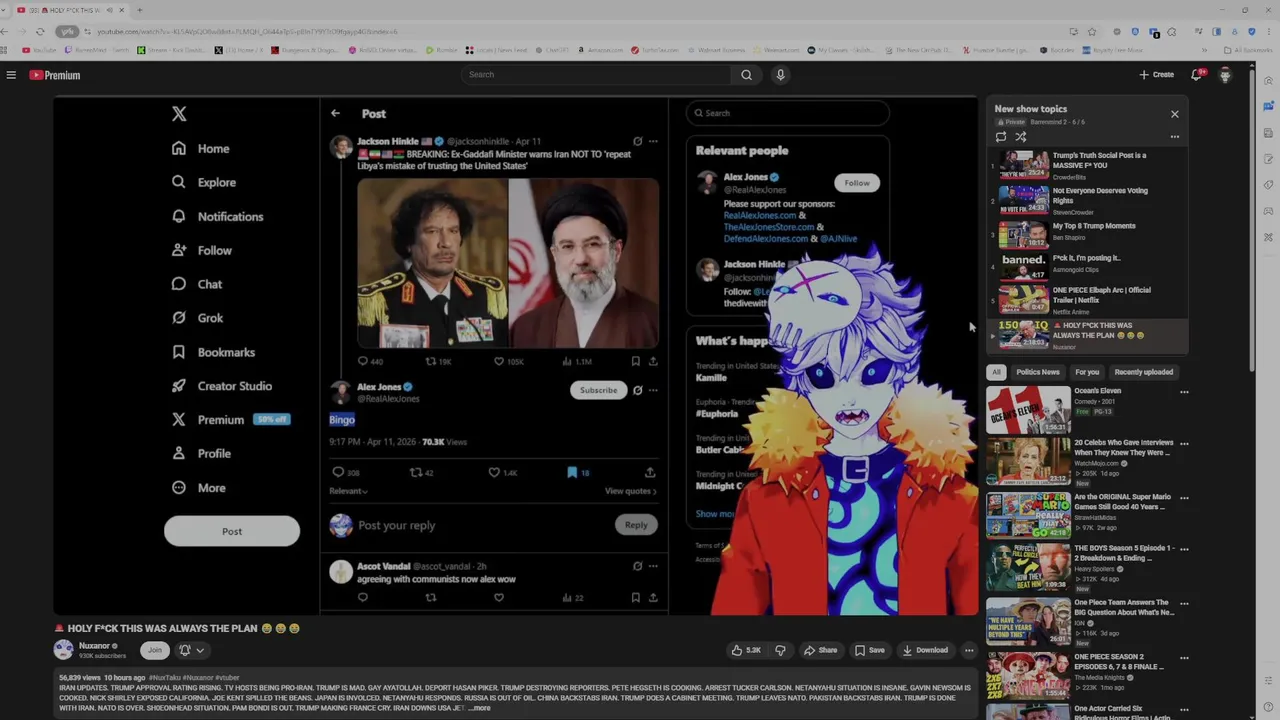The height and width of the screenshot is (720, 1280).
Task: Open a new browser tab with plus
Action: 139,10
